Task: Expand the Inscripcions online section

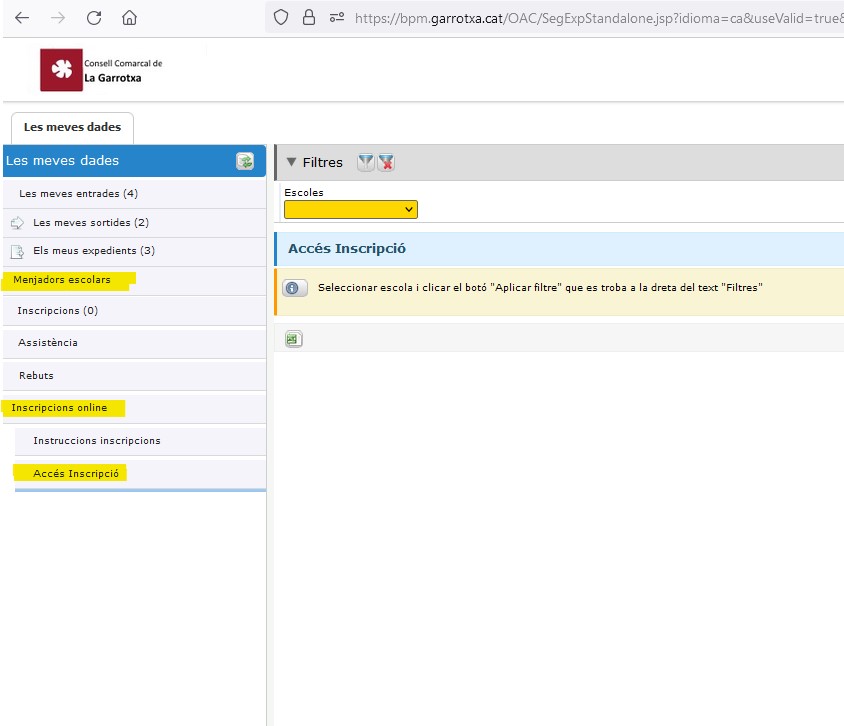Action: tap(134, 408)
